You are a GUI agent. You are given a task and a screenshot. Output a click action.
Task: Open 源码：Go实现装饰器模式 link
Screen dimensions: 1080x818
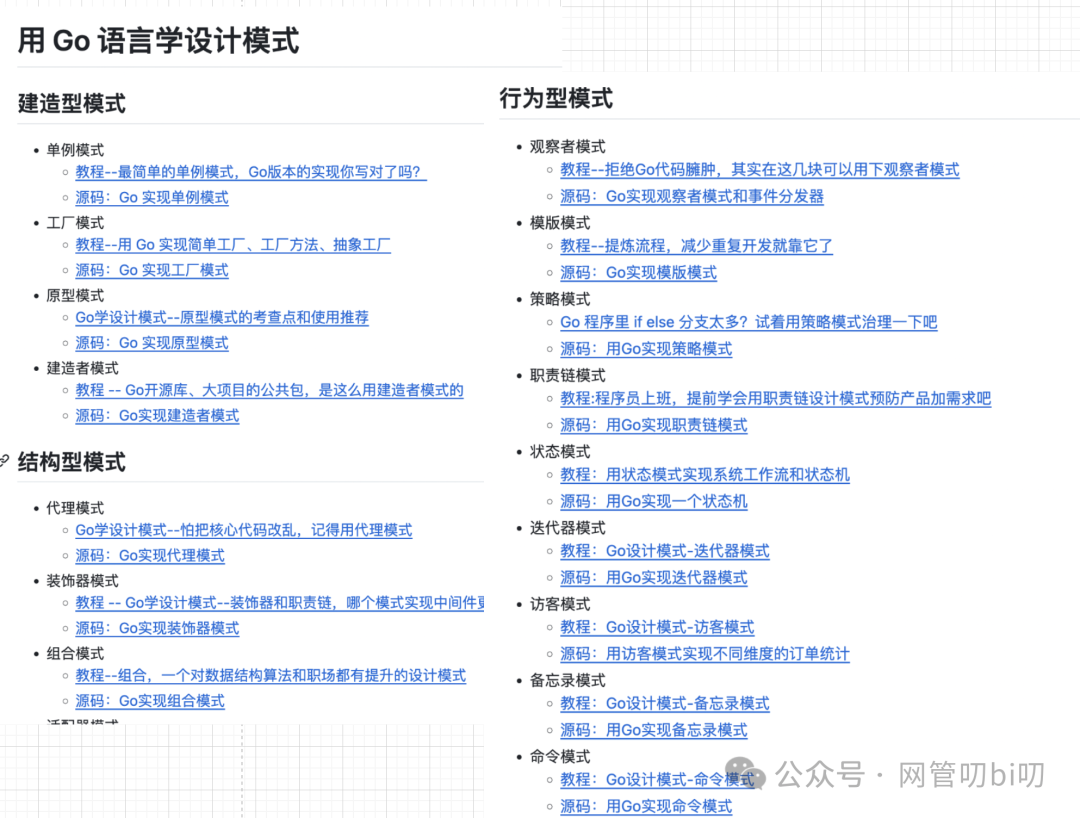coord(157,629)
